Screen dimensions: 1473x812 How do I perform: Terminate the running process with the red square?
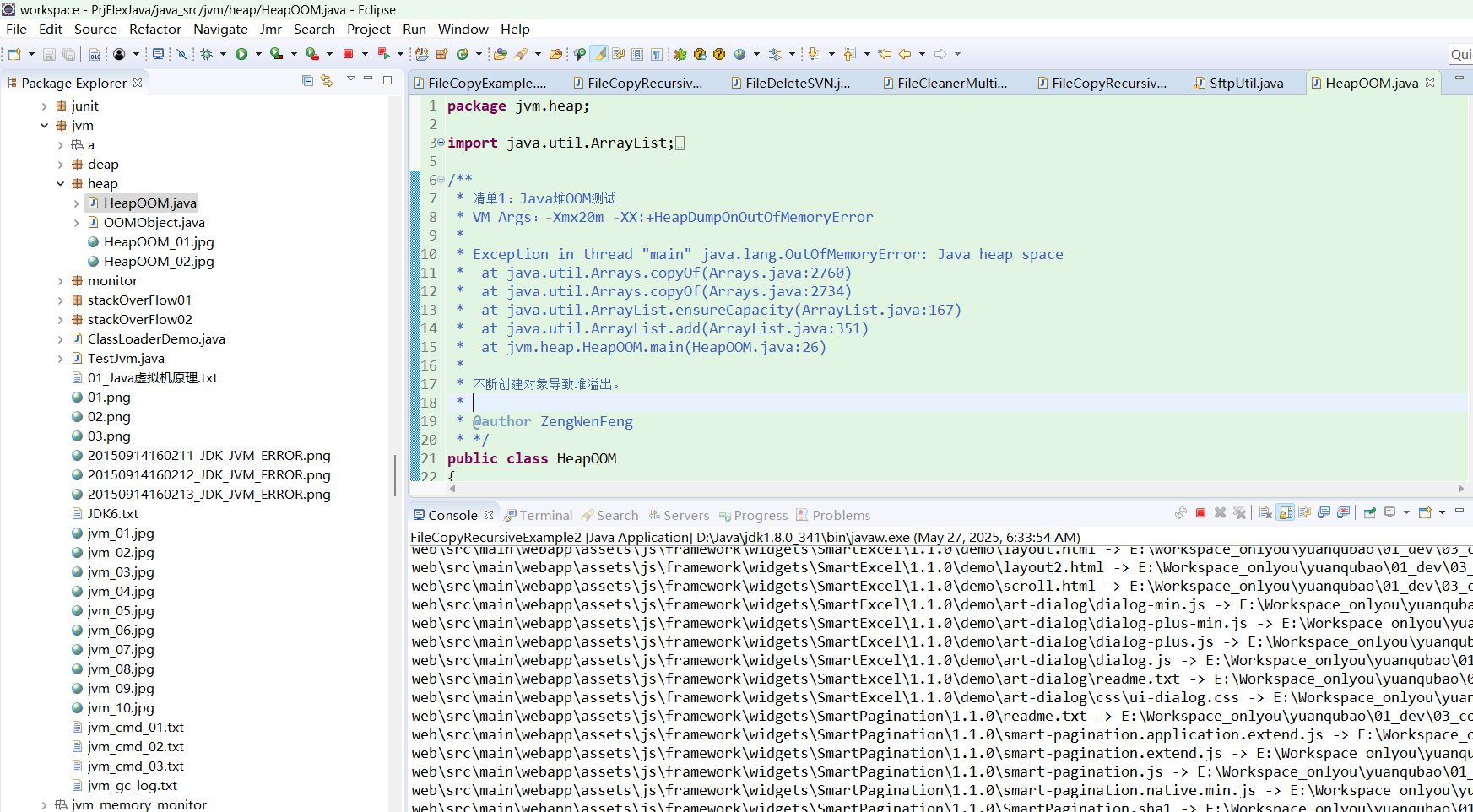pyautogui.click(x=1200, y=512)
